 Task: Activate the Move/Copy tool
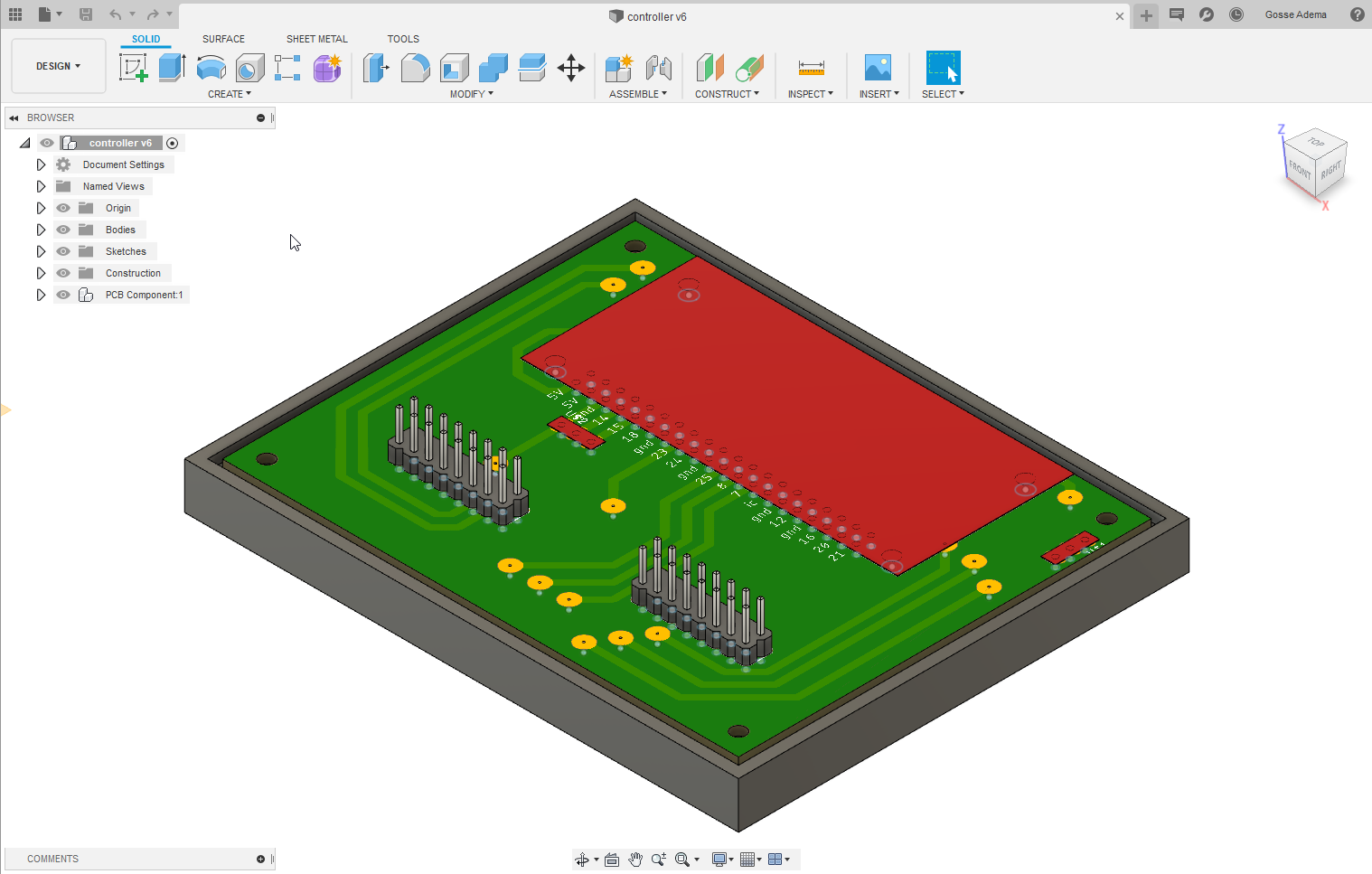(571, 68)
